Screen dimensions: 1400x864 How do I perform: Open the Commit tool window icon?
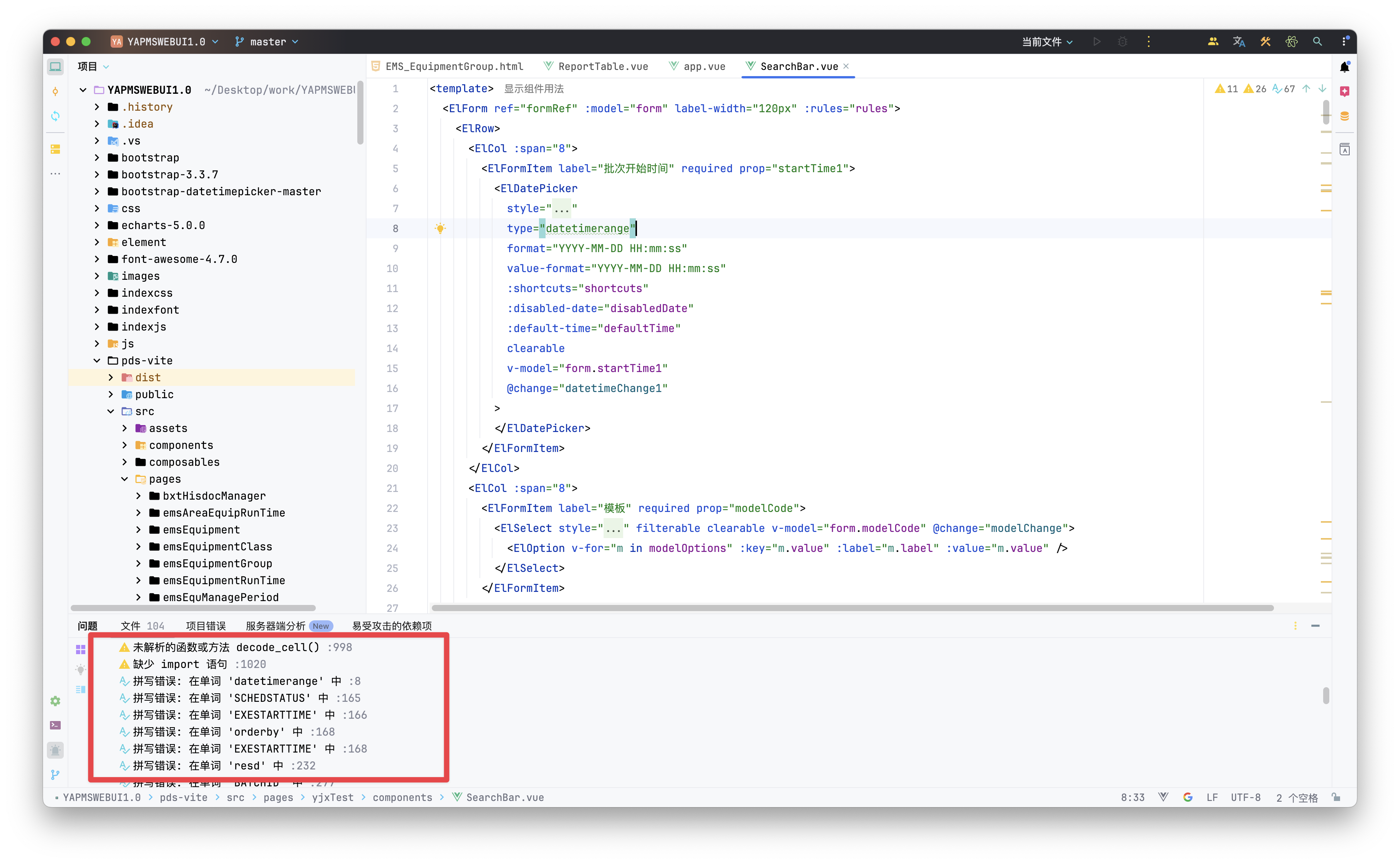point(55,91)
